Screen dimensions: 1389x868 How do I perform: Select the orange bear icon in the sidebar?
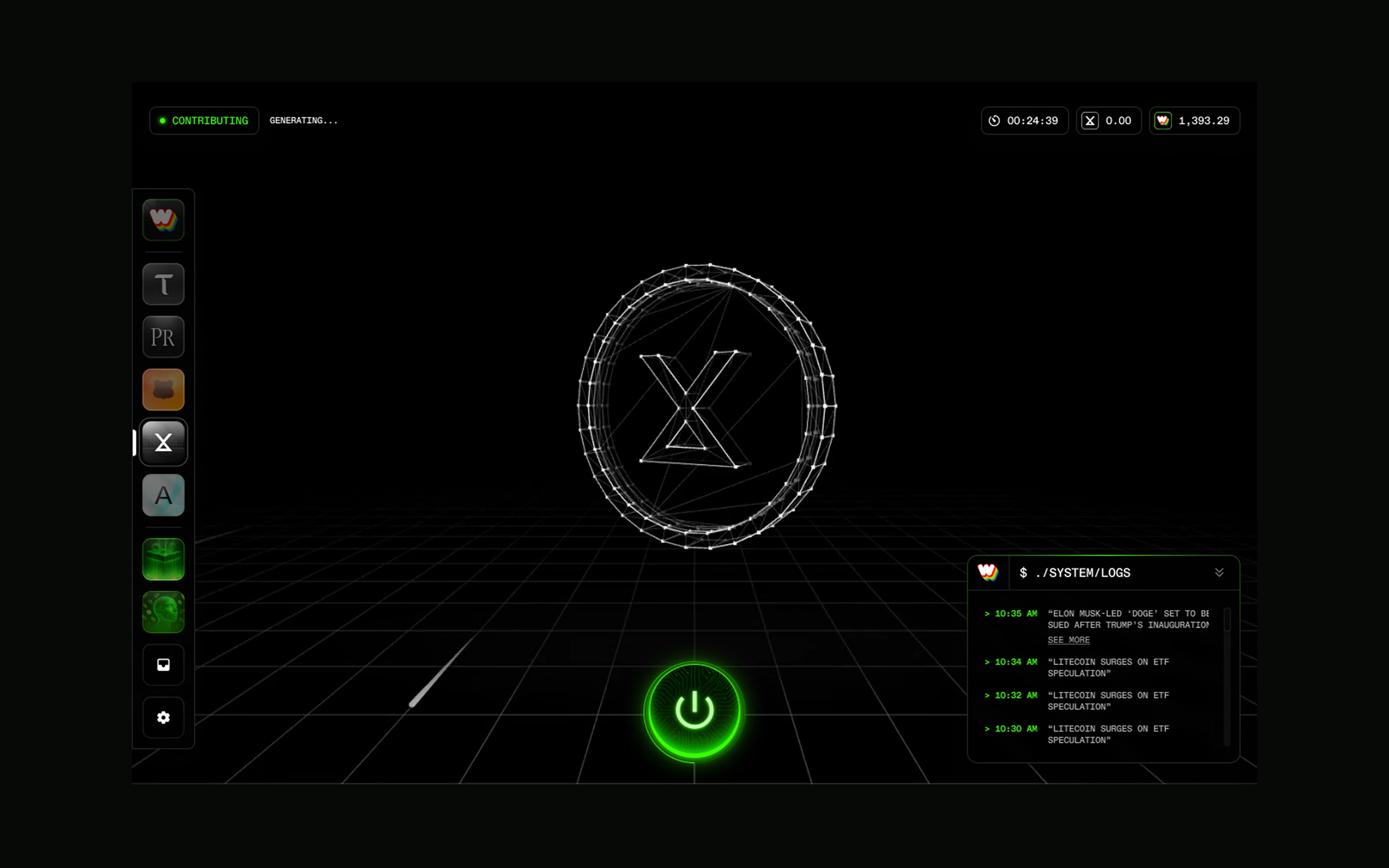(x=163, y=390)
